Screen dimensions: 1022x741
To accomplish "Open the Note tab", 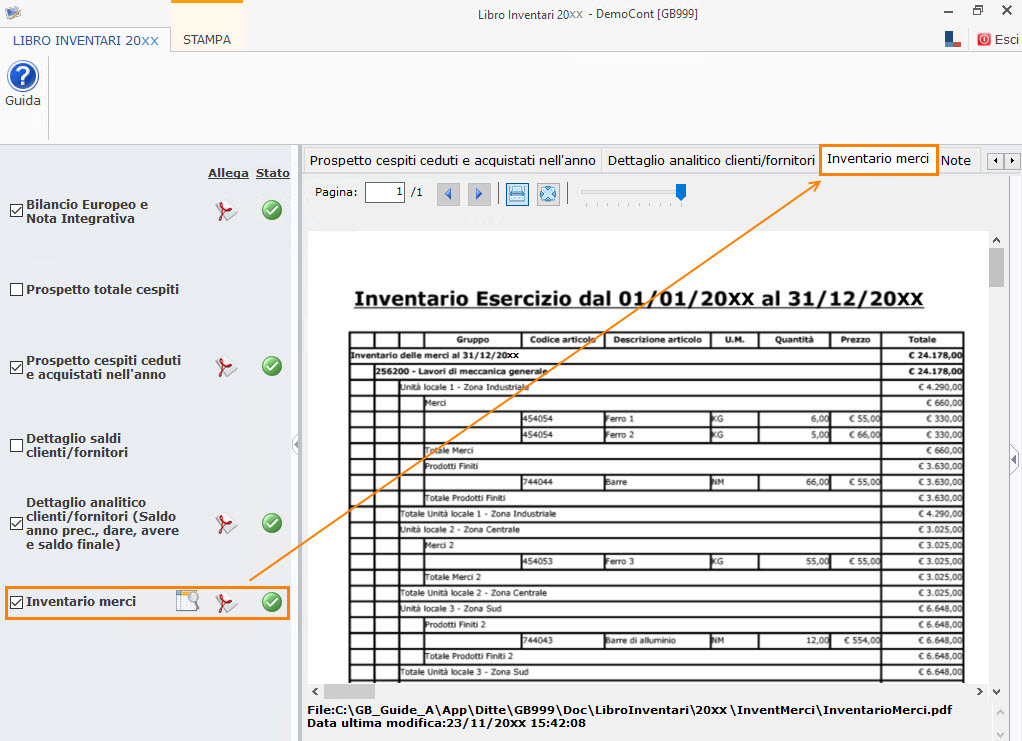I will coord(956,160).
